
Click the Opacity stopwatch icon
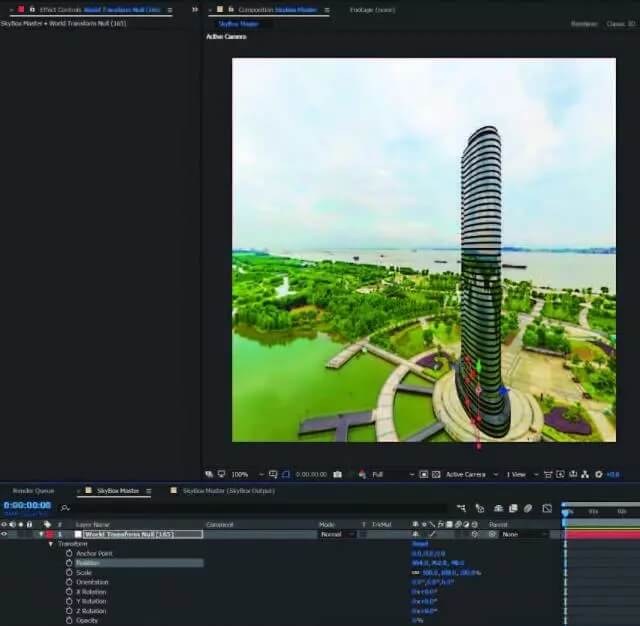69,620
